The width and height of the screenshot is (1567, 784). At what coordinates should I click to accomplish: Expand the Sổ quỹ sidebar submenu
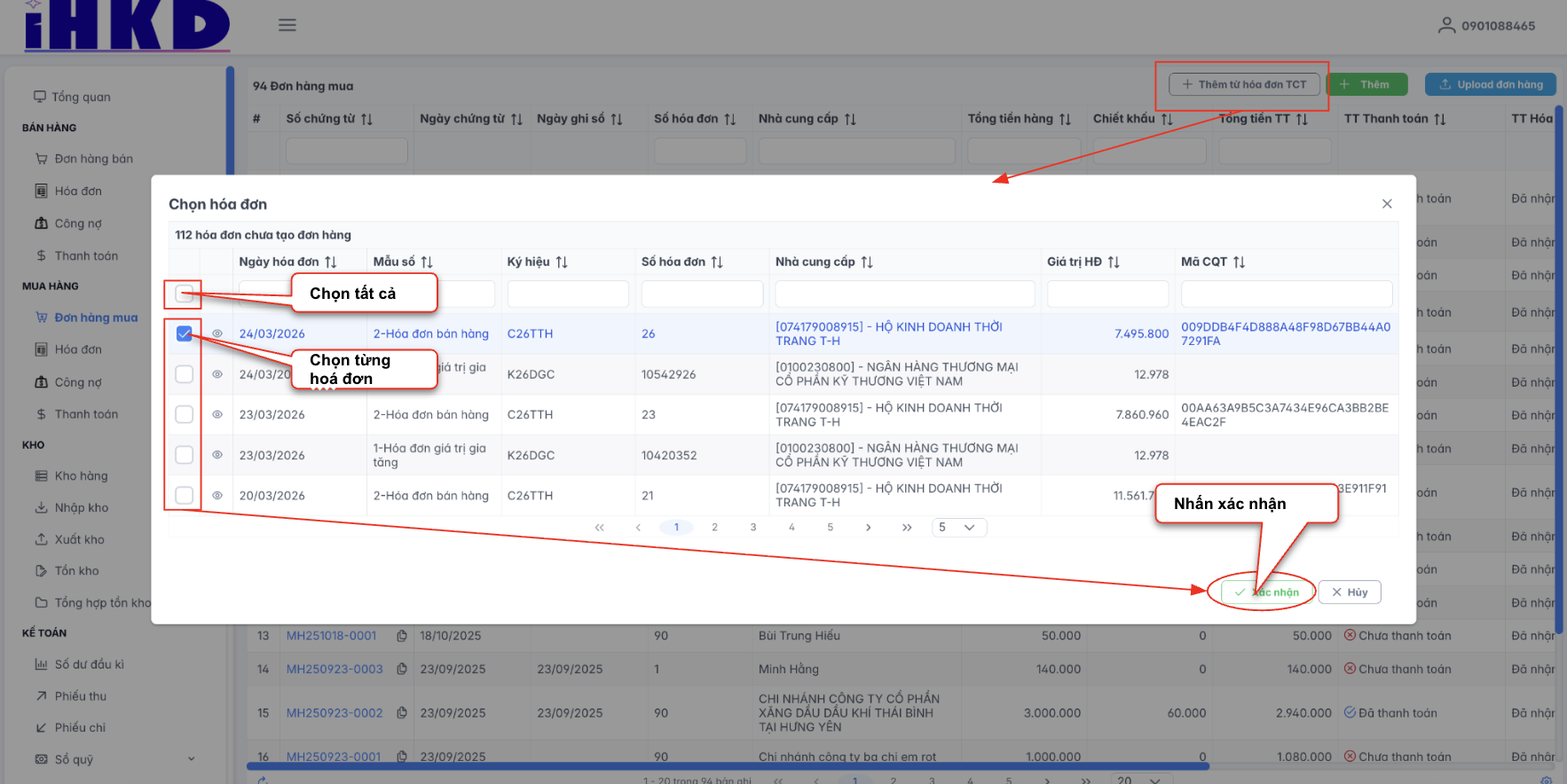click(x=191, y=759)
